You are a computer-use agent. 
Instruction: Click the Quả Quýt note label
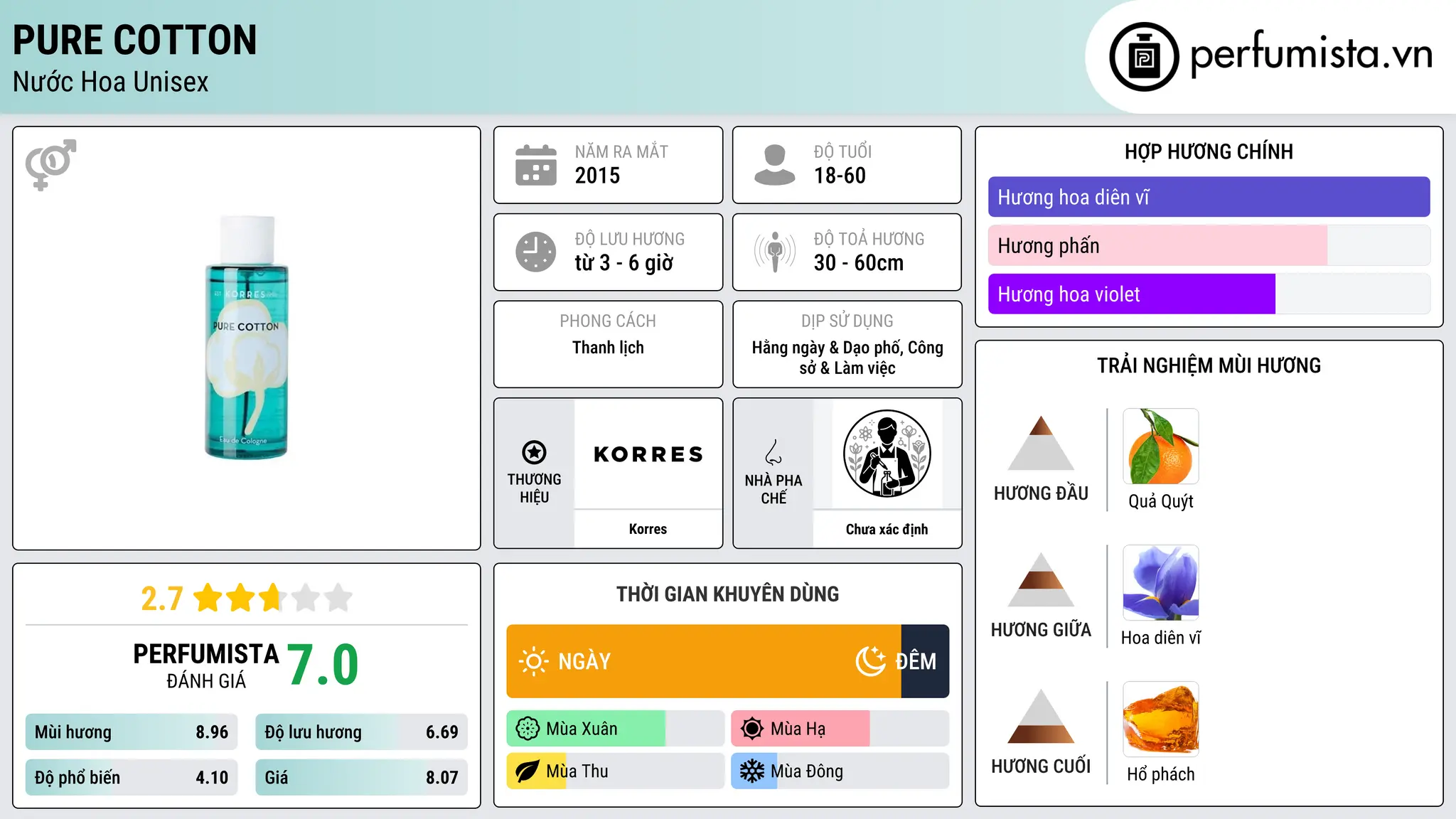1161,501
